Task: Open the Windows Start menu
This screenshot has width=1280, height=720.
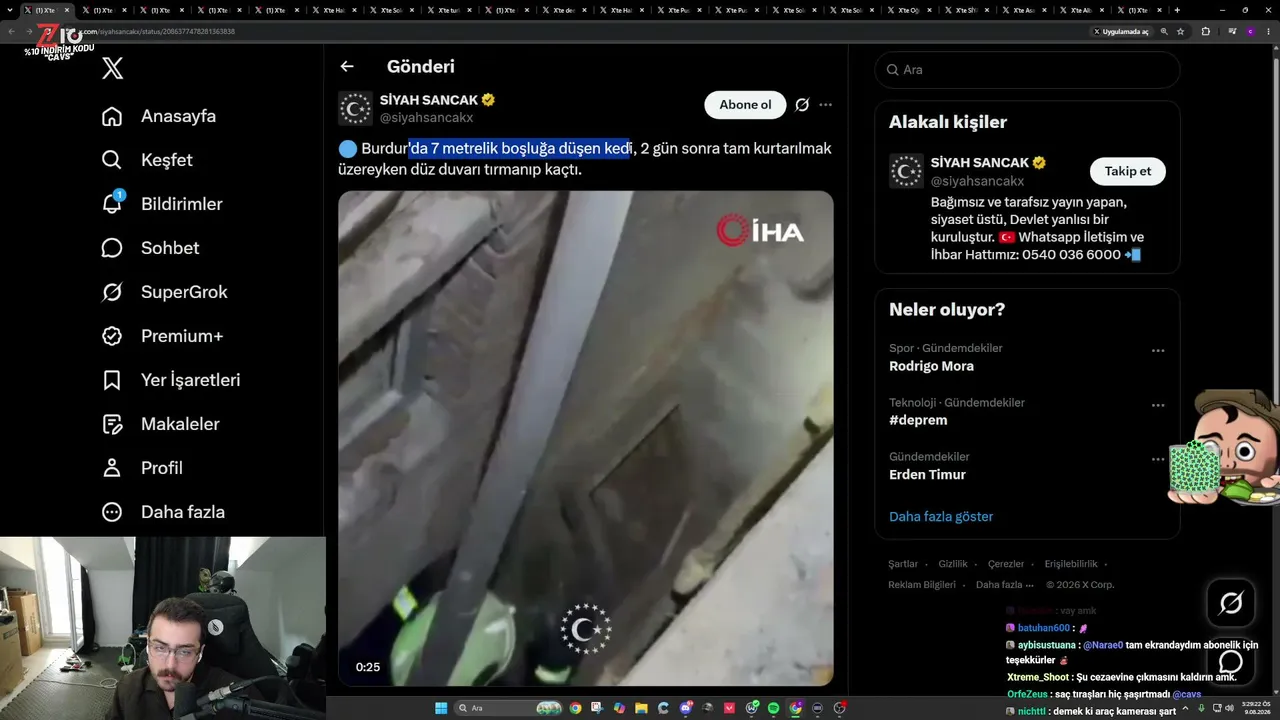Action: 440,708
